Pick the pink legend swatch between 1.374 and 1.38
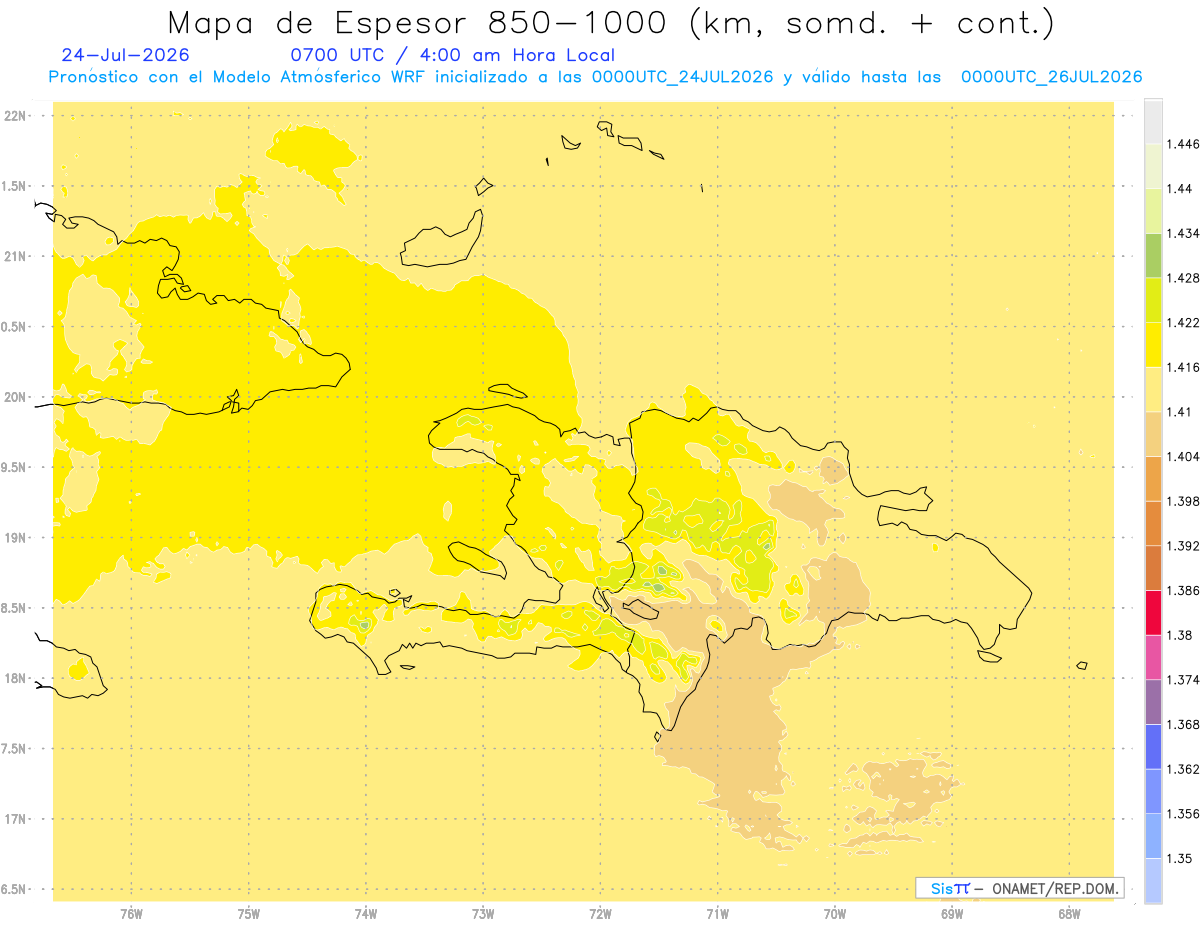The width and height of the screenshot is (1200, 927). click(x=1153, y=657)
